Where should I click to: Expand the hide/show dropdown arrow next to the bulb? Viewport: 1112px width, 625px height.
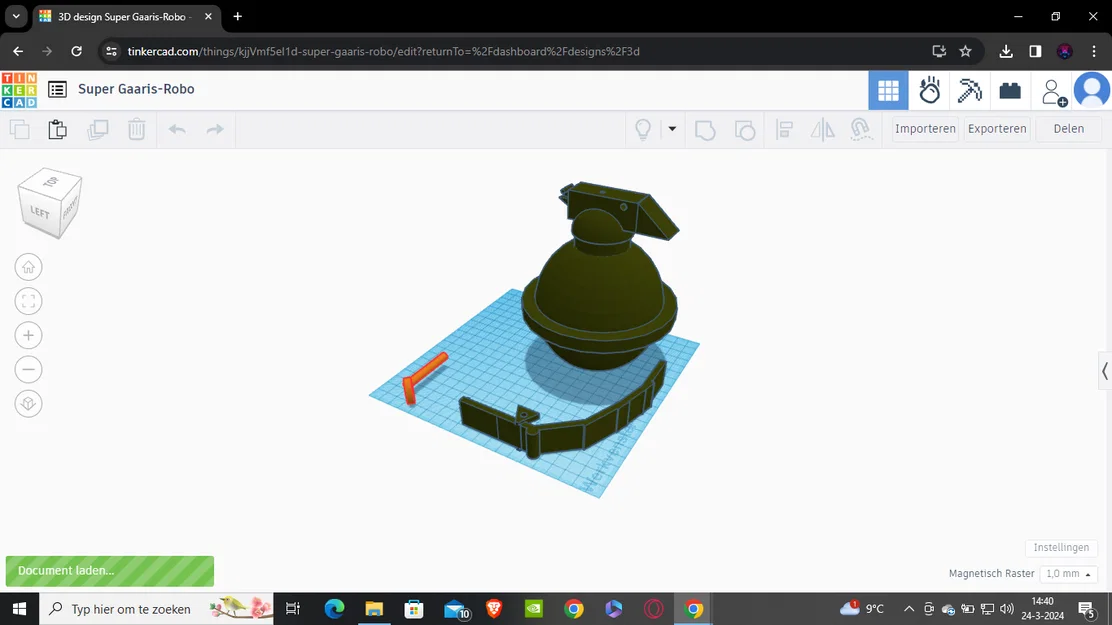tap(671, 129)
